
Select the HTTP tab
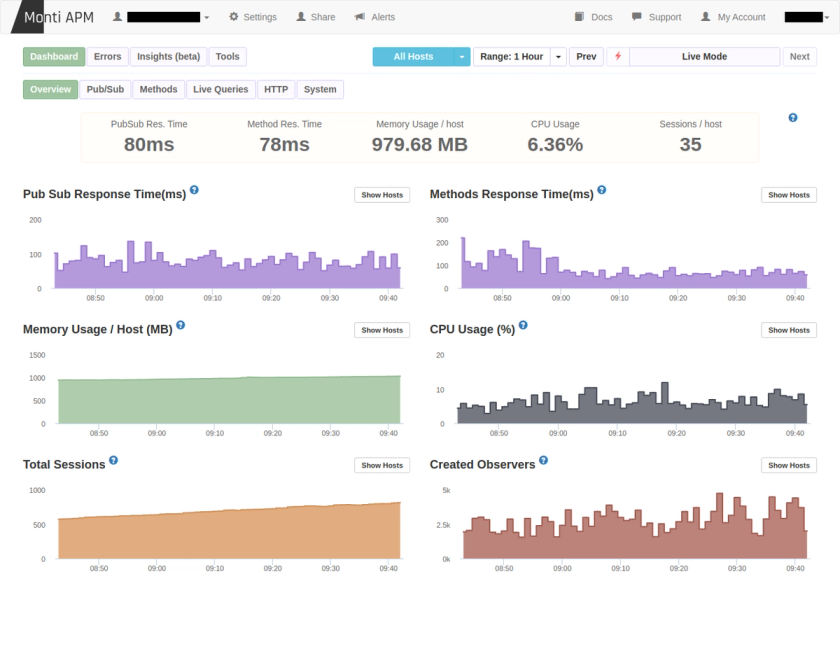click(275, 89)
